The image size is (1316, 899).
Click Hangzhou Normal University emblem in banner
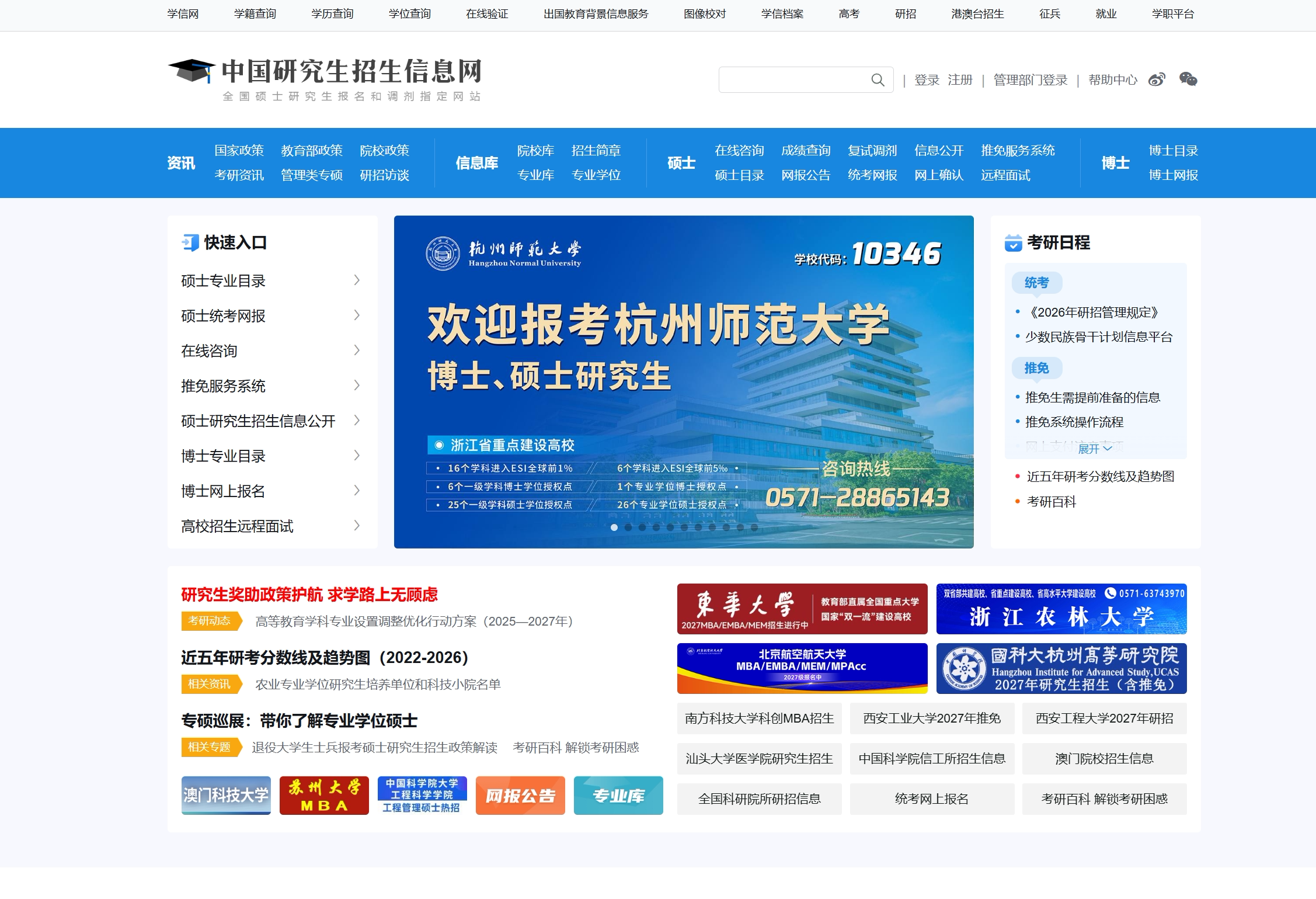443,254
